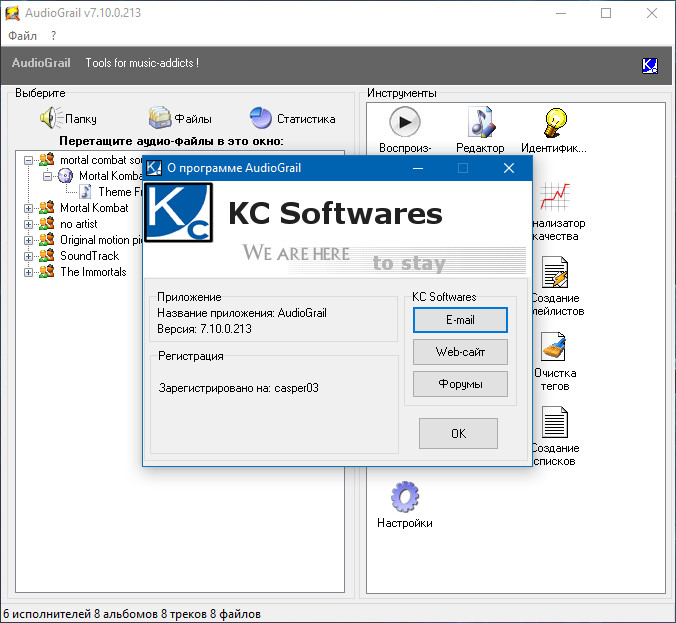The image size is (676, 623).
Task: Click the AudioGrail app icon in title bar
Action: pyautogui.click(x=12, y=13)
